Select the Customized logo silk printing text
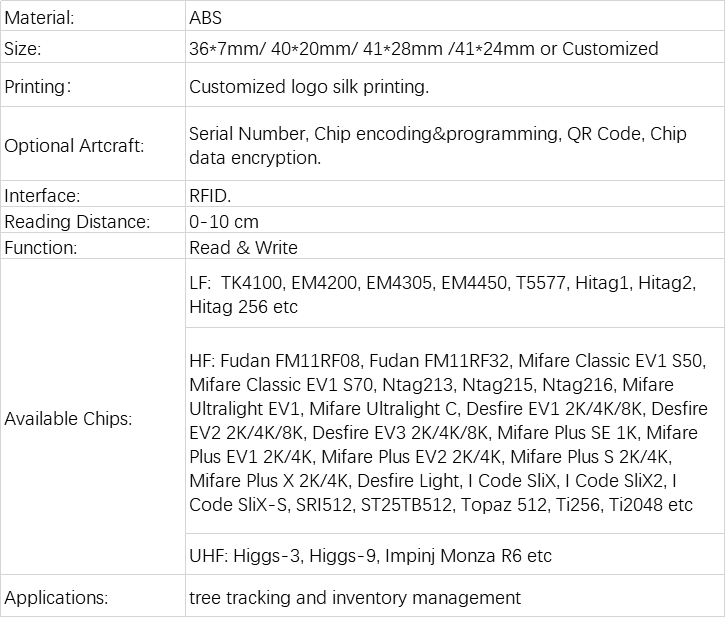The height and width of the screenshot is (618, 726). pyautogui.click(x=309, y=87)
